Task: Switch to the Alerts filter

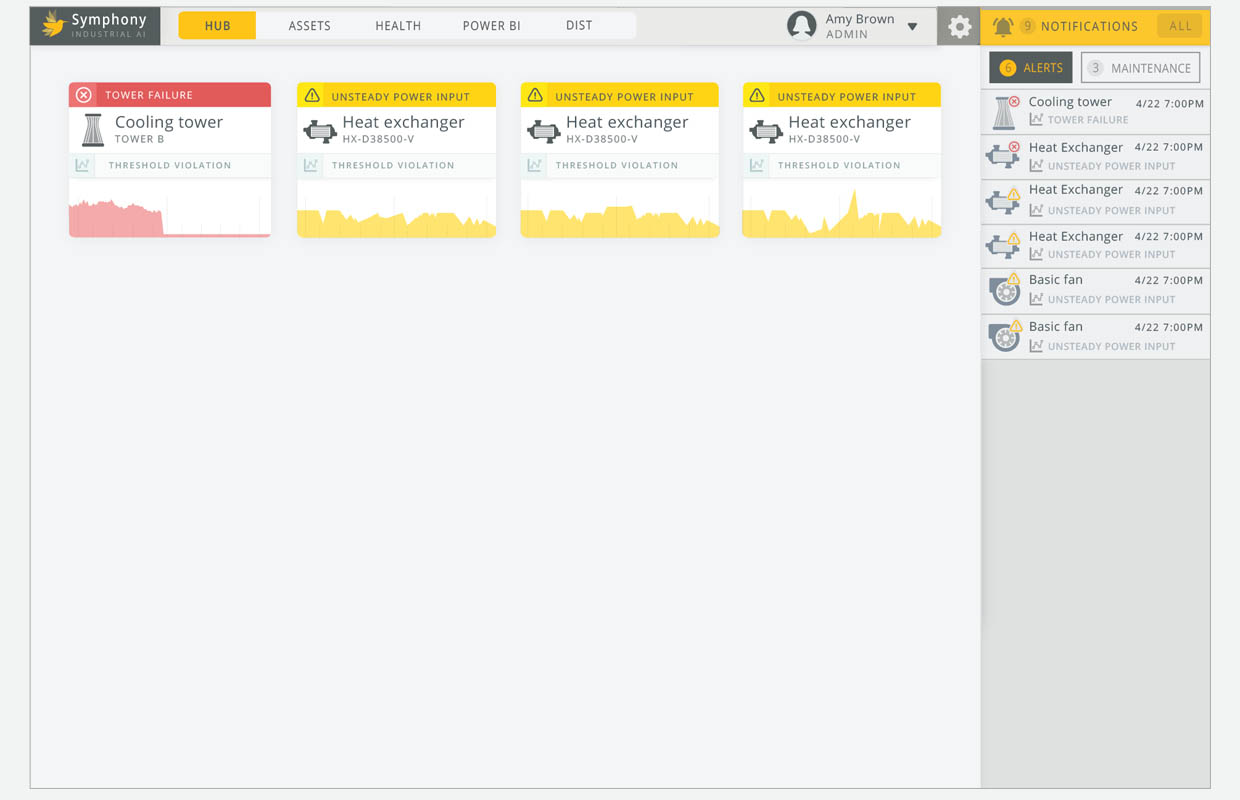Action: click(x=1030, y=68)
